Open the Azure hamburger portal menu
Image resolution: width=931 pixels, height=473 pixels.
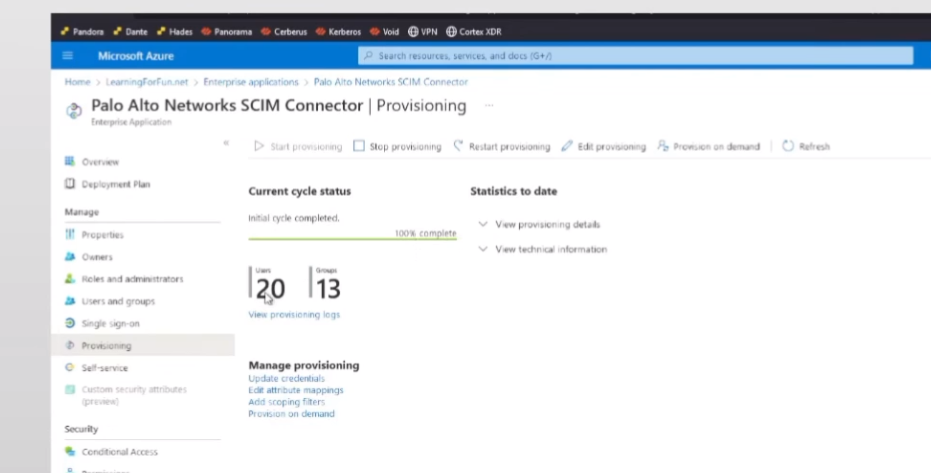tap(68, 55)
